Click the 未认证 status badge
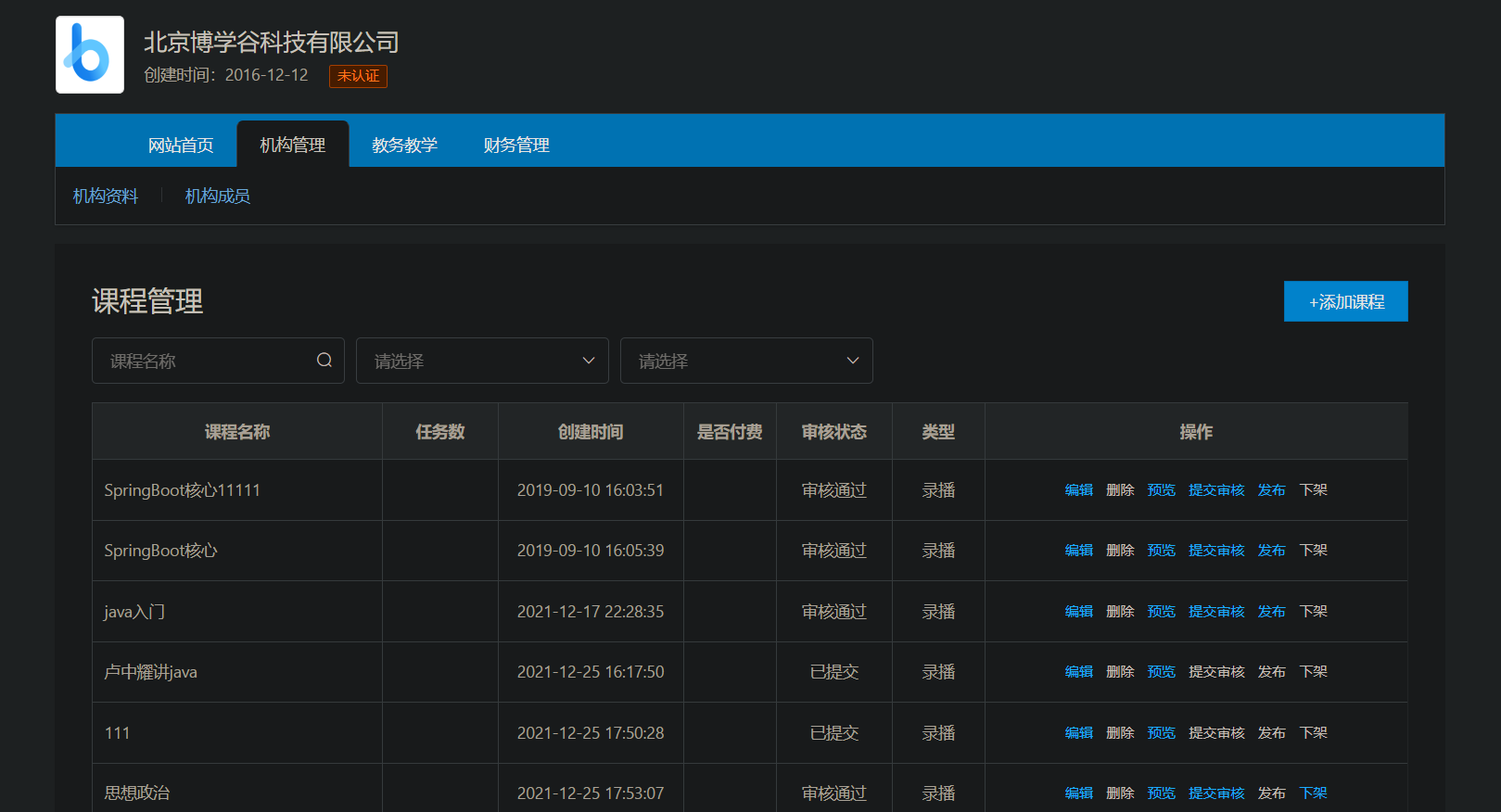The image size is (1501, 812). (x=358, y=76)
